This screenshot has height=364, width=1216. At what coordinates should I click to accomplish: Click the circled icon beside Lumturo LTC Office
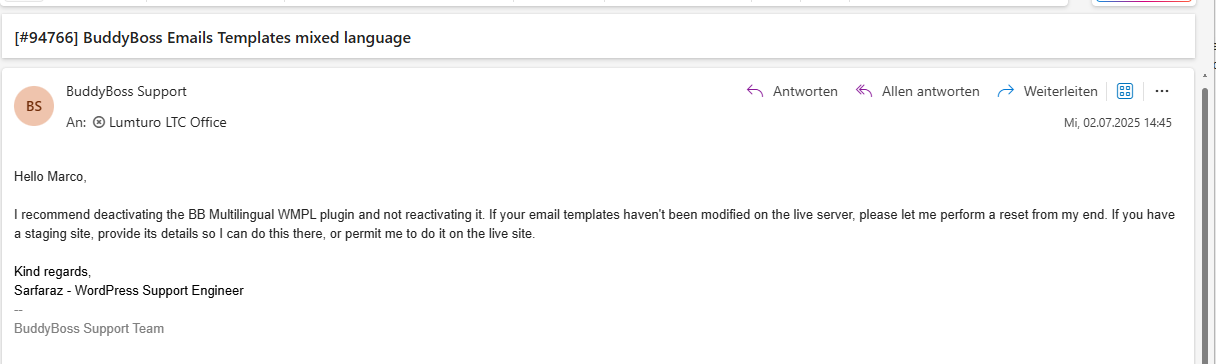click(99, 122)
